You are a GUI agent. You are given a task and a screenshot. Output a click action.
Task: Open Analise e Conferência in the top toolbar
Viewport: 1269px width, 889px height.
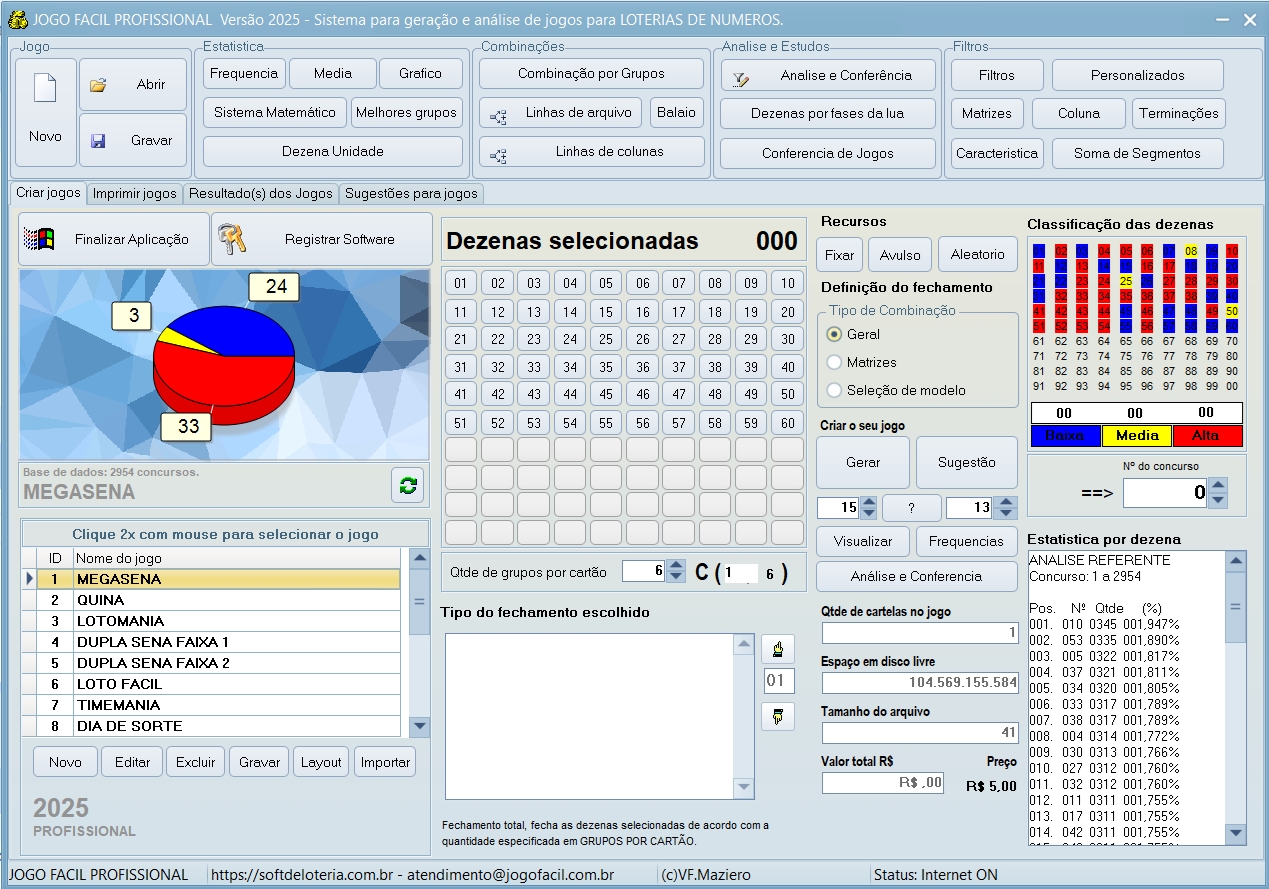(x=828, y=75)
